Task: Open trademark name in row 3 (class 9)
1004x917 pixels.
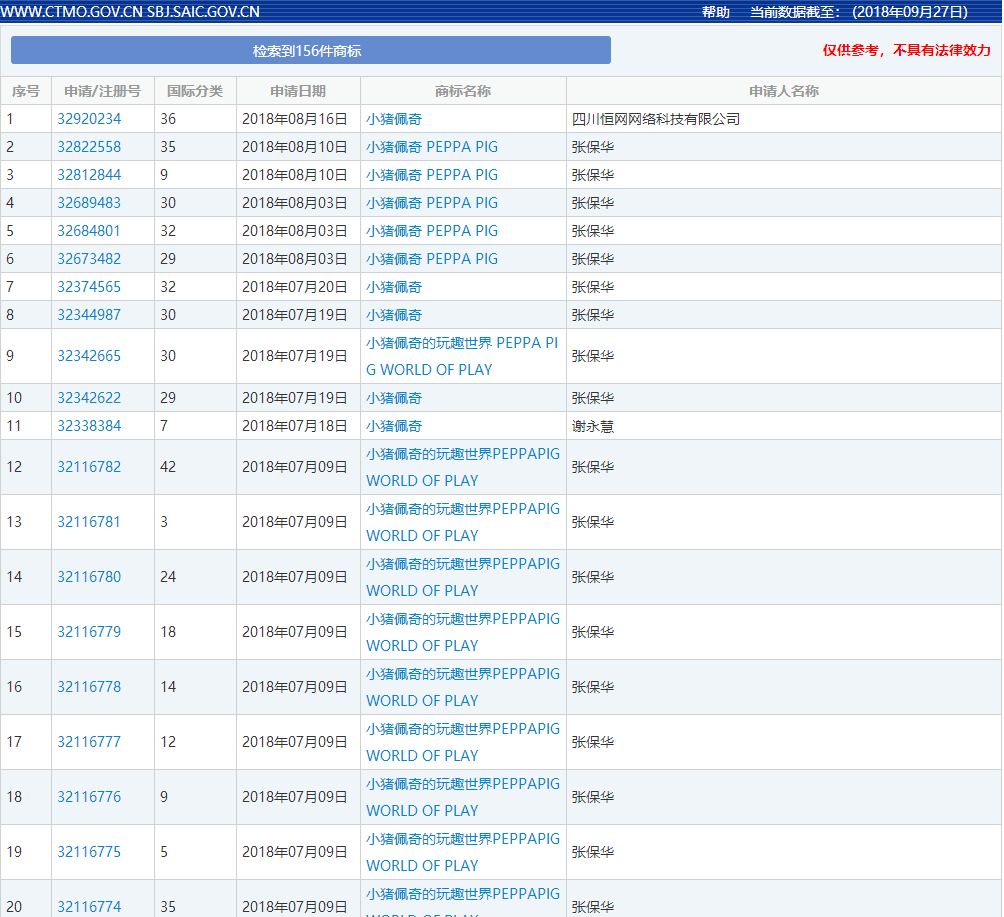Action: (x=432, y=175)
